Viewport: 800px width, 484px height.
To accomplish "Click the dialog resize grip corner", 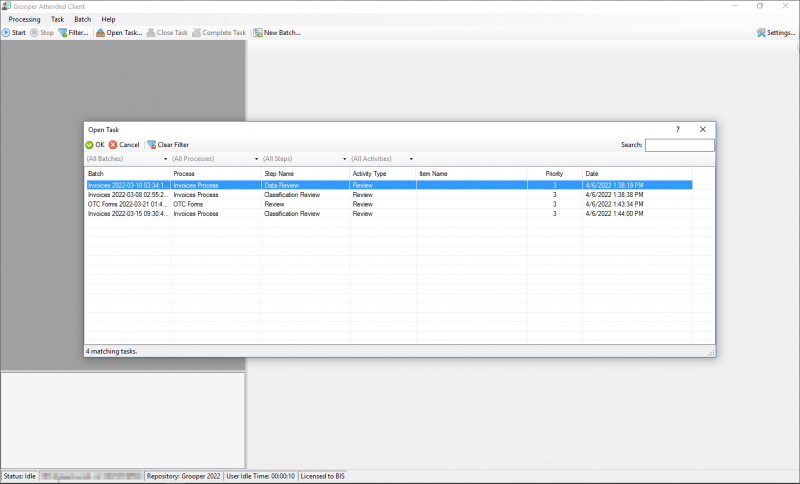I will (x=711, y=352).
